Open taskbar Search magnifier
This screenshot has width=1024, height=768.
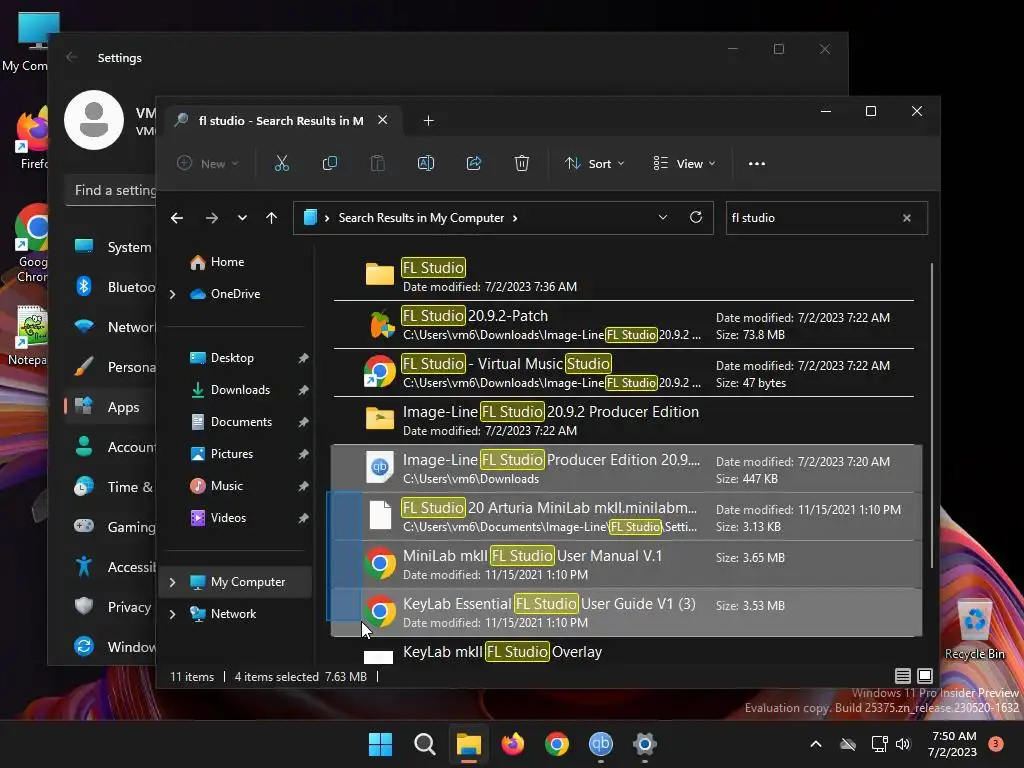[x=424, y=744]
